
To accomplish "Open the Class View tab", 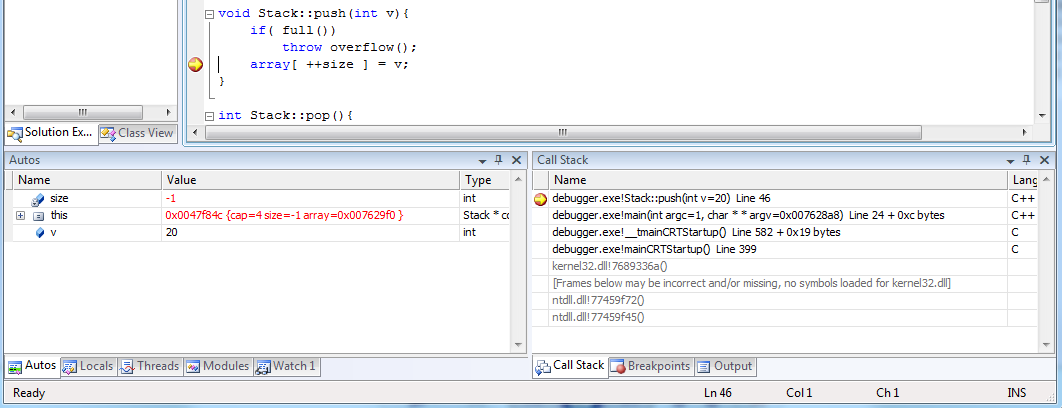I will (137, 133).
